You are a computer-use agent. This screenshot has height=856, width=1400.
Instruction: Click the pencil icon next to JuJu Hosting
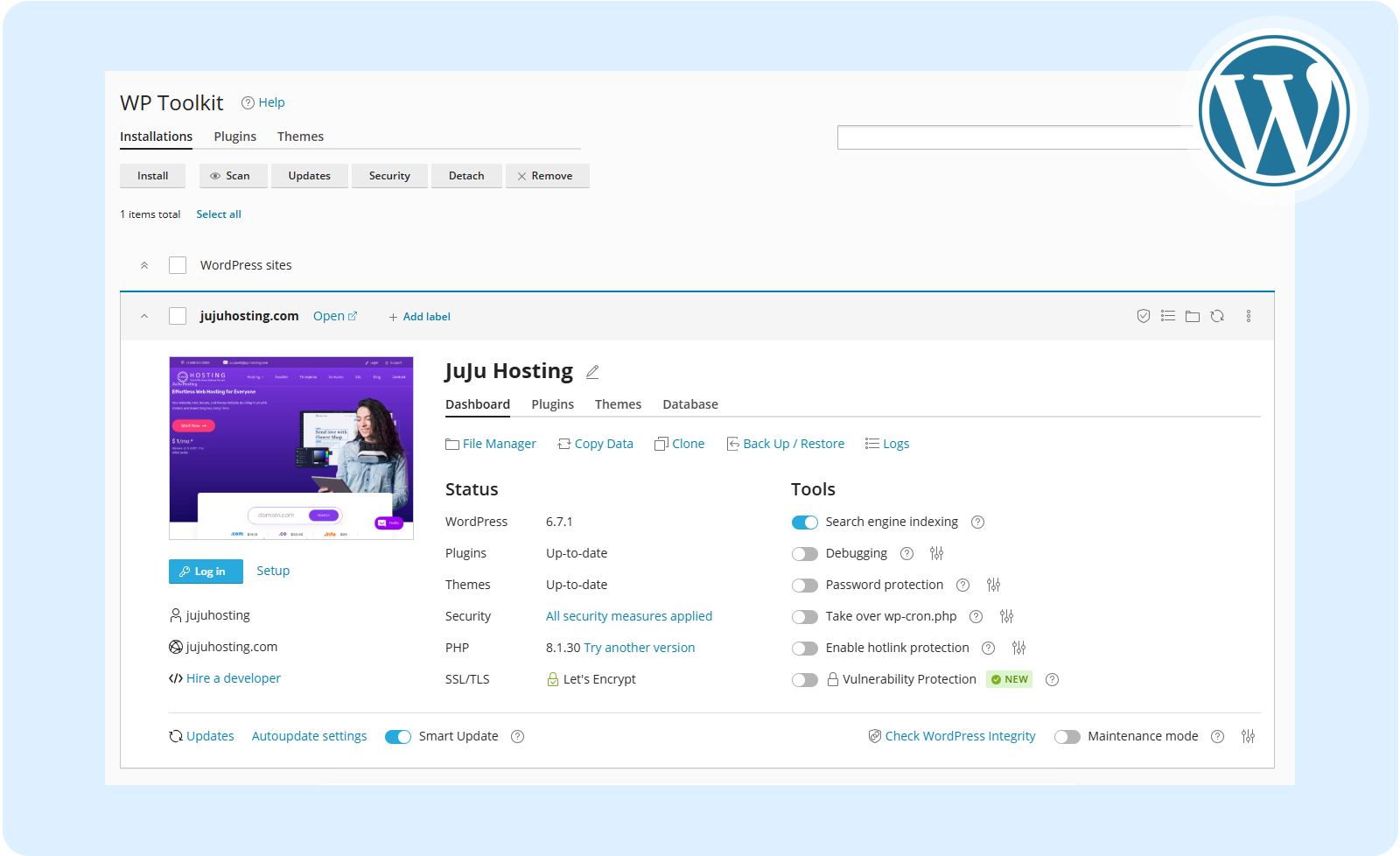[592, 372]
